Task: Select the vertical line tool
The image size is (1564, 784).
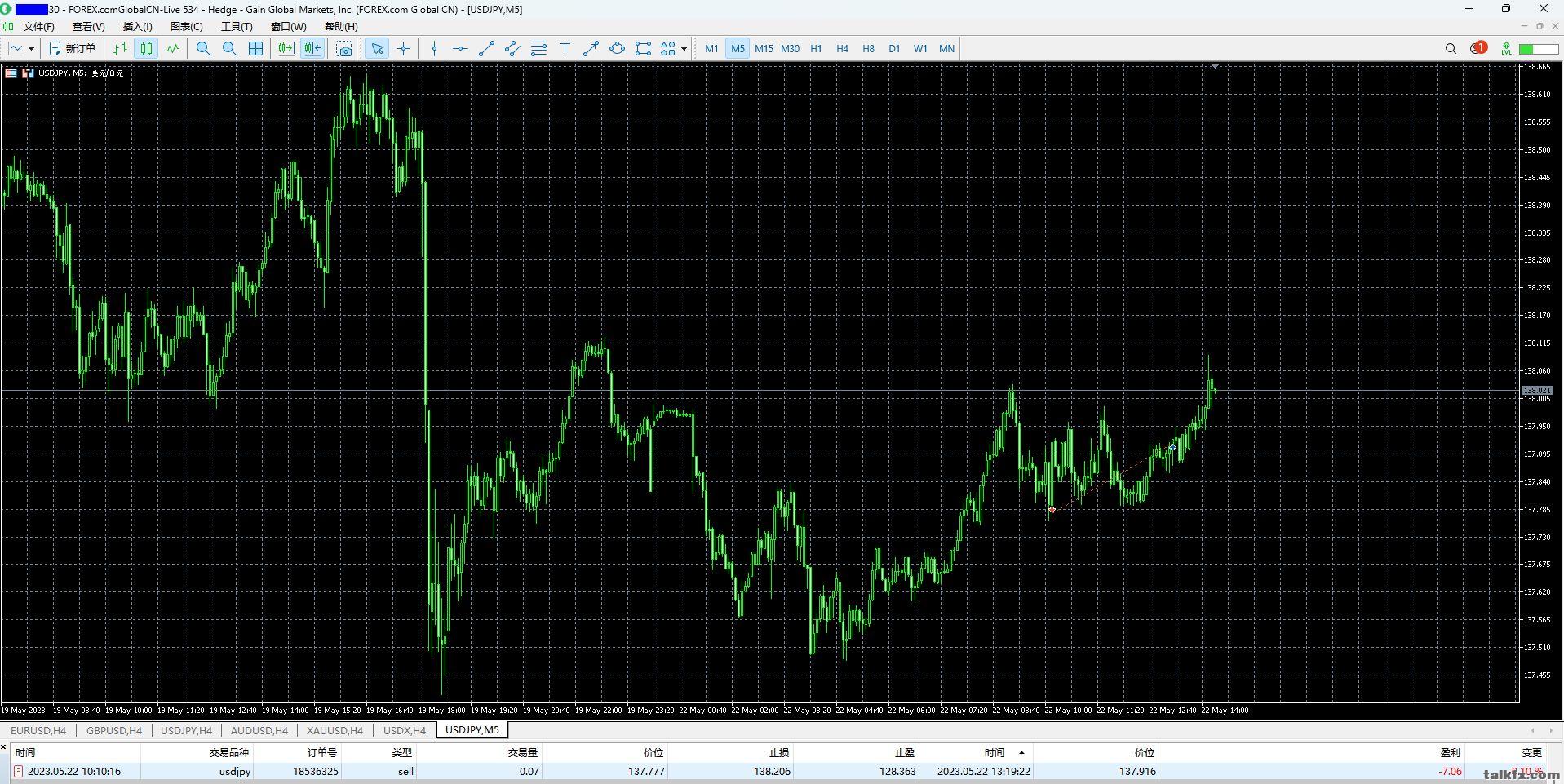Action: [434, 49]
